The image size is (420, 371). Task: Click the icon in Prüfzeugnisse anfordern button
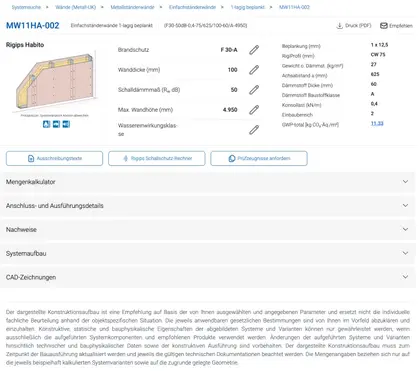point(232,159)
